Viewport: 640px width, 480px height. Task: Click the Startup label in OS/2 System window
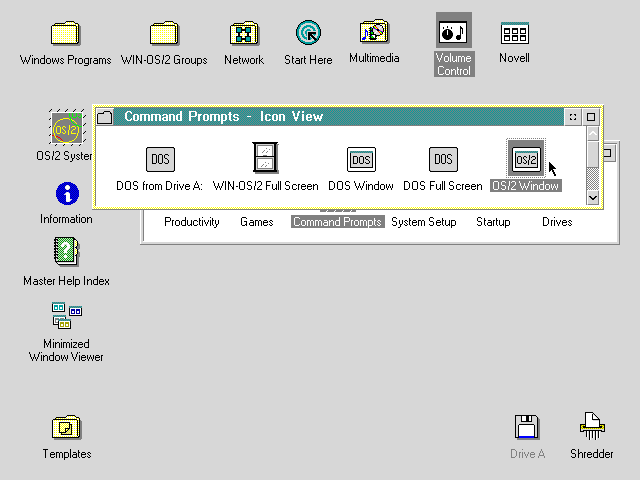493,222
